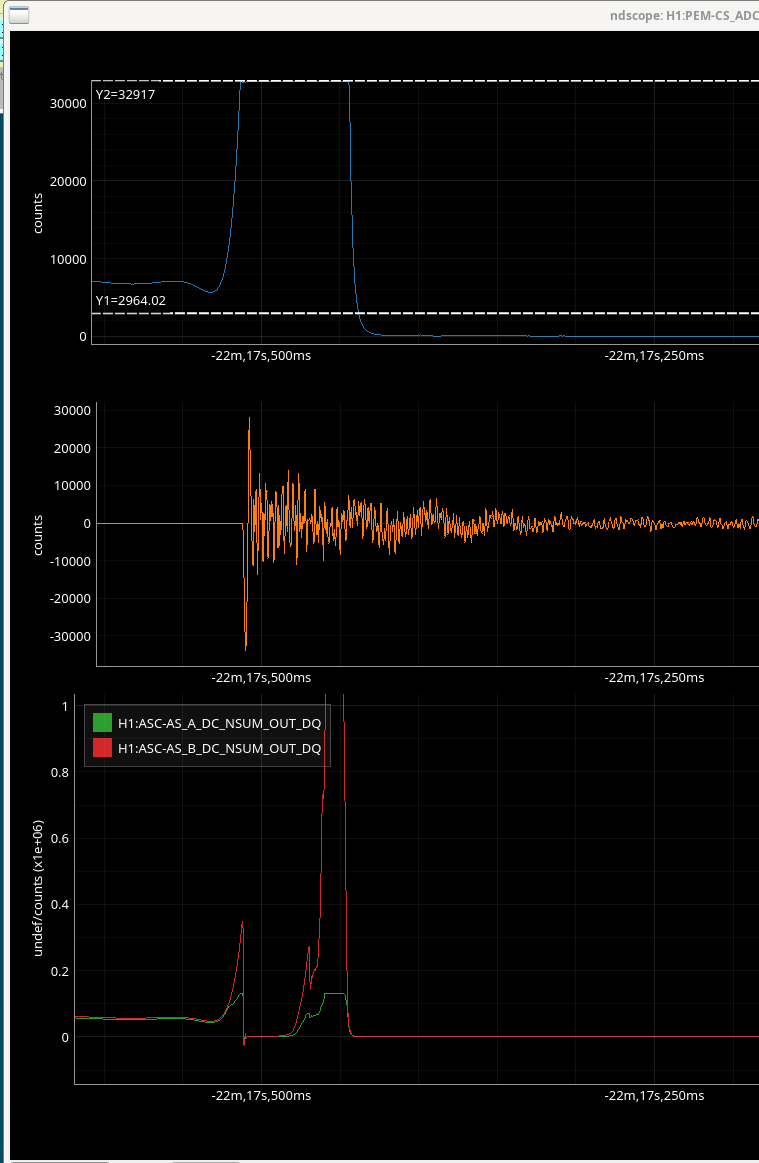Click the -10000 tick on middle plot y-axis
The image size is (759, 1163).
[70, 561]
